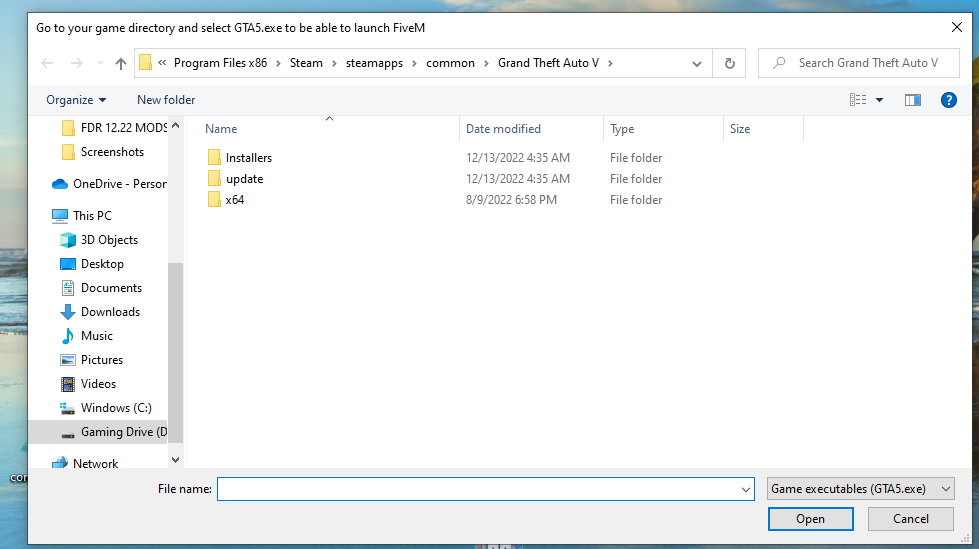The width and height of the screenshot is (979, 549).
Task: Navigate to Steam breadcrumb
Action: click(306, 63)
